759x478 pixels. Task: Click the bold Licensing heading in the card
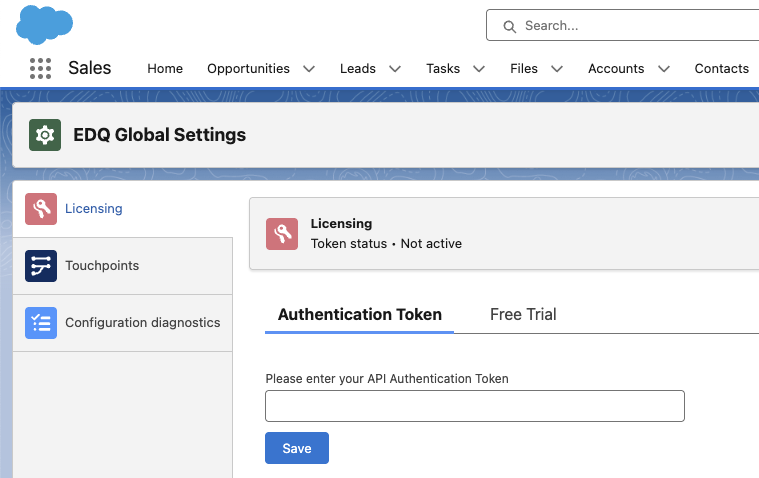(x=341, y=223)
